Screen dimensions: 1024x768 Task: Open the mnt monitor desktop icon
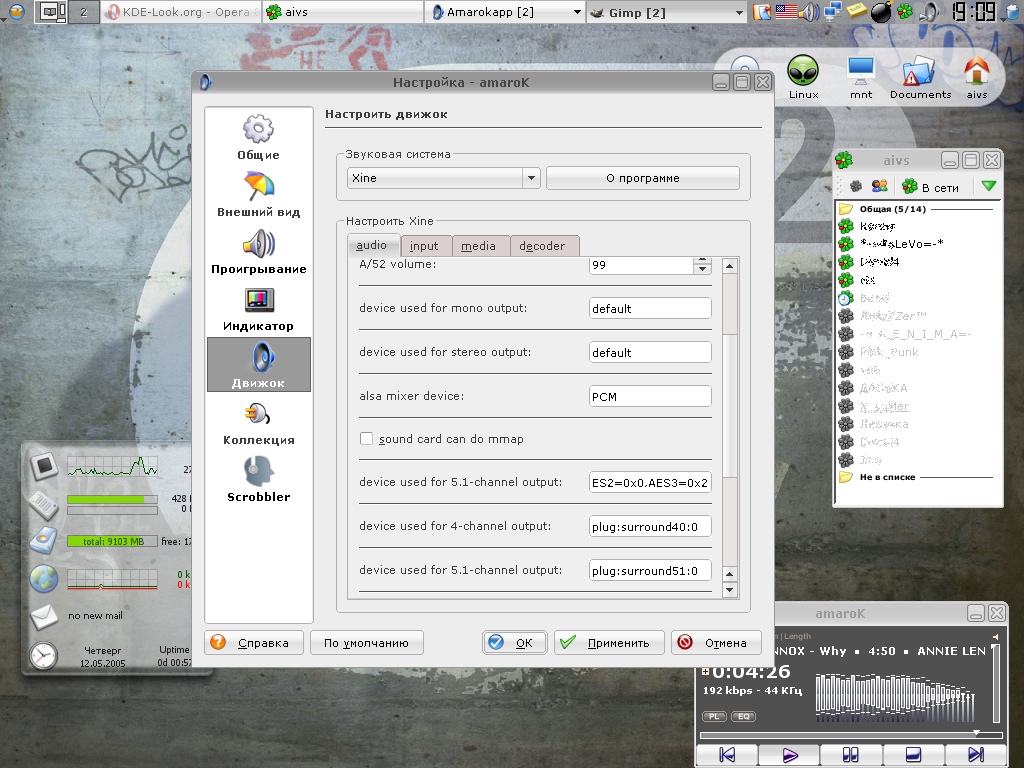coord(861,77)
